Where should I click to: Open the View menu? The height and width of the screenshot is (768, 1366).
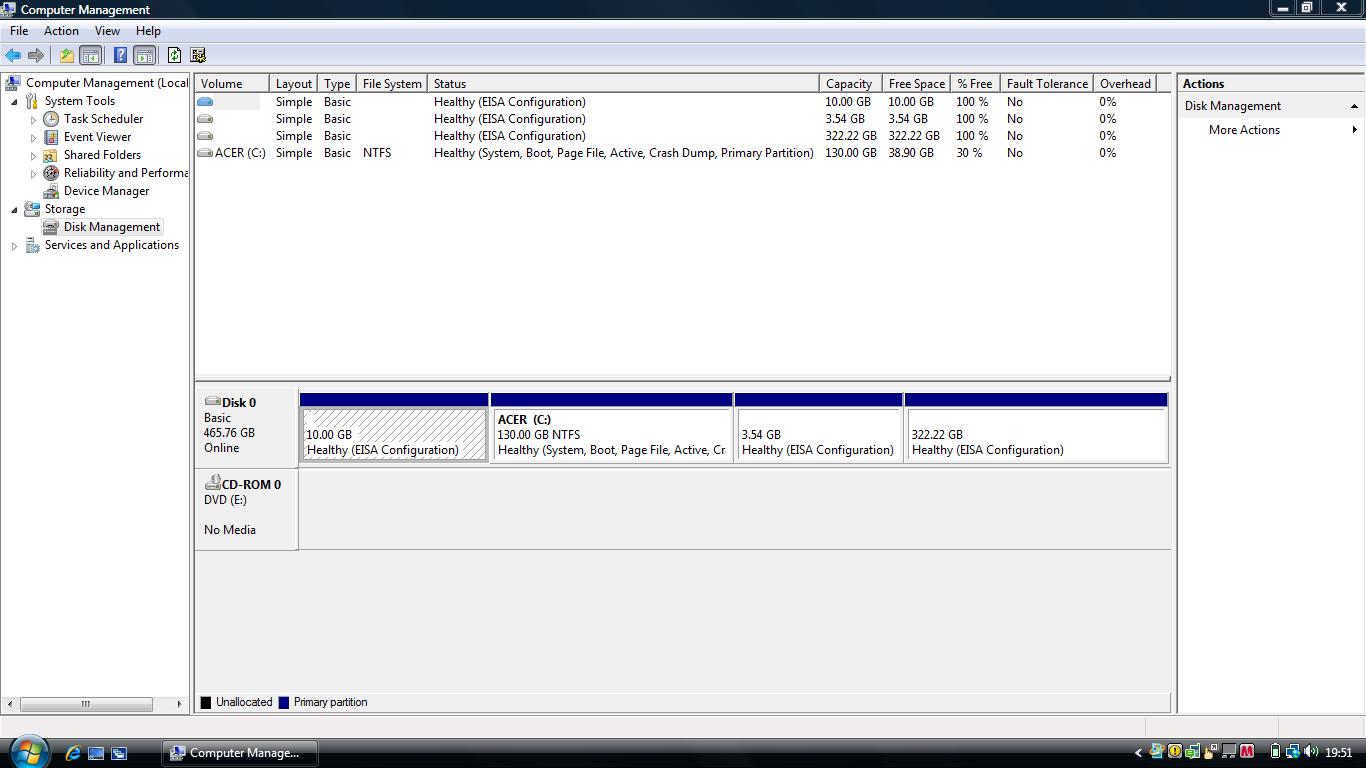pyautogui.click(x=107, y=31)
